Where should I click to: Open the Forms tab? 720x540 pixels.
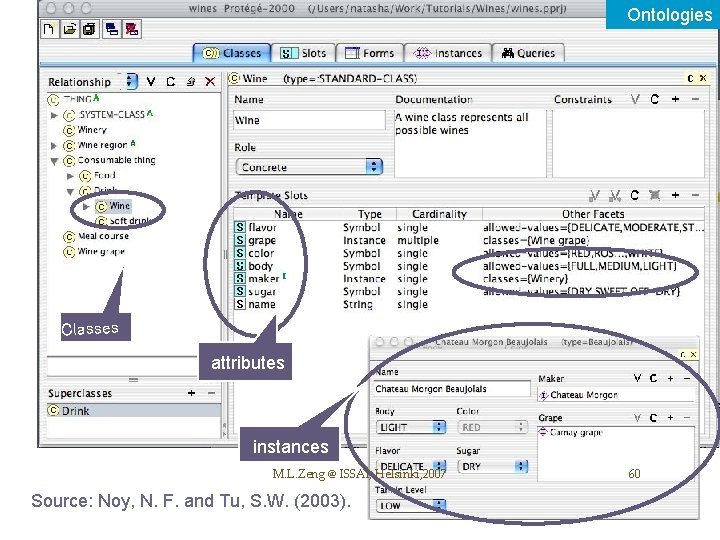370,53
